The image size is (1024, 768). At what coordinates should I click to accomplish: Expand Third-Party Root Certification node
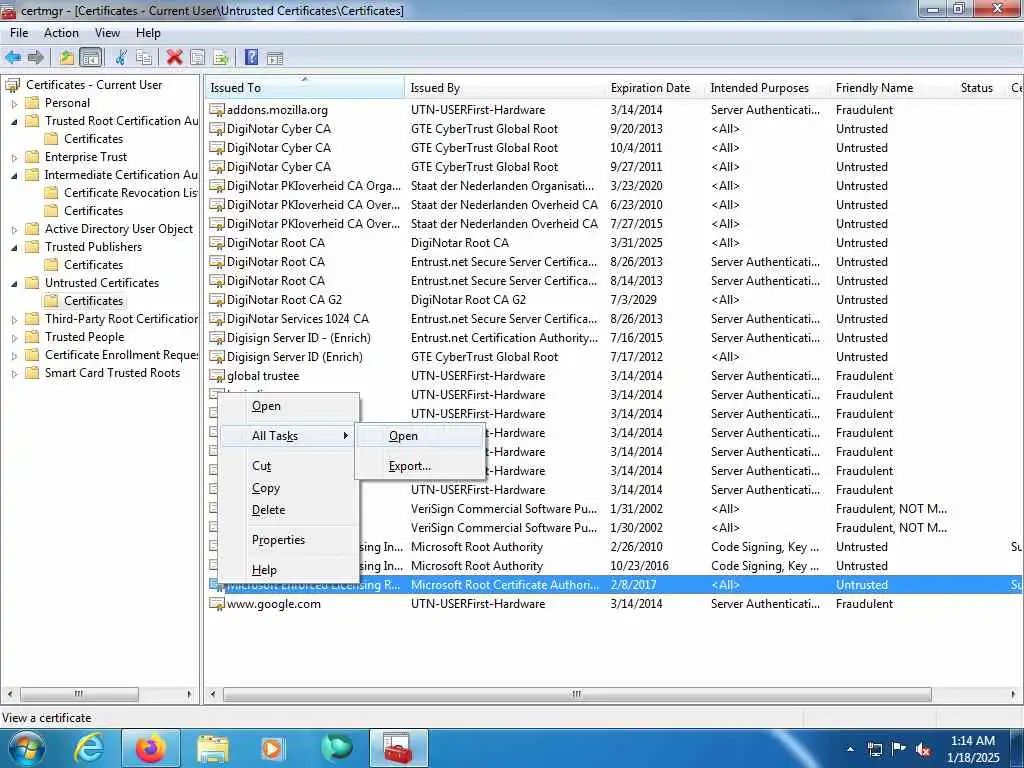[x=14, y=319]
